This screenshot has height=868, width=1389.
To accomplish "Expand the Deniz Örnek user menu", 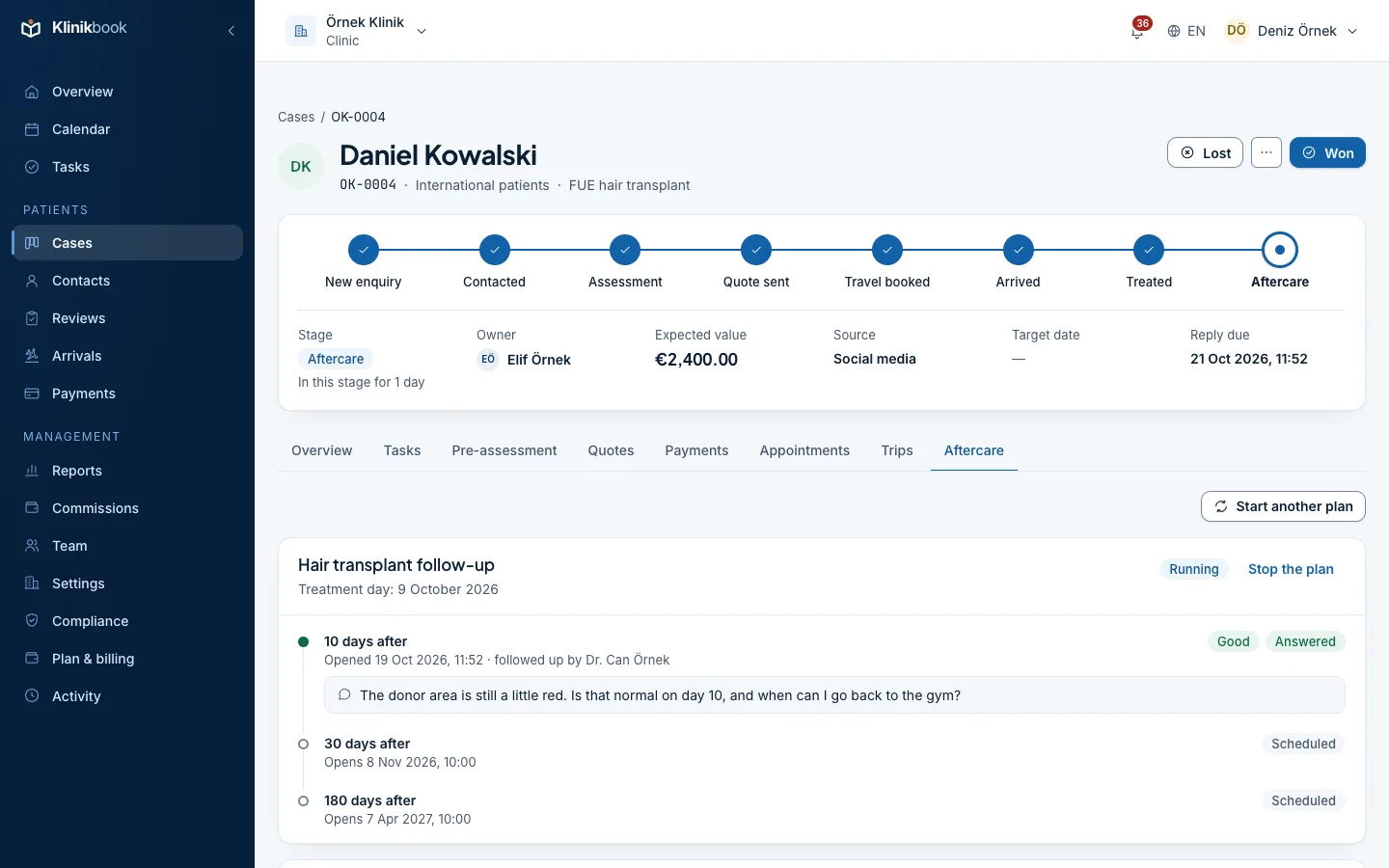I will [1292, 31].
